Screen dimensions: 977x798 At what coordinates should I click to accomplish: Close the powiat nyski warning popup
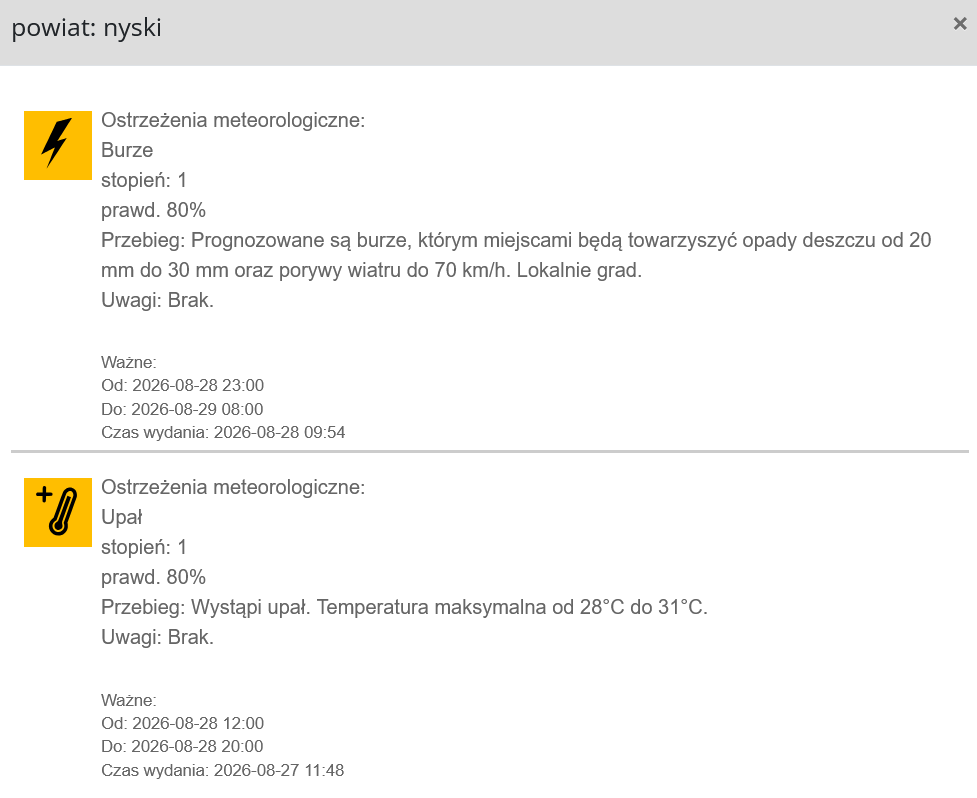pos(960,24)
